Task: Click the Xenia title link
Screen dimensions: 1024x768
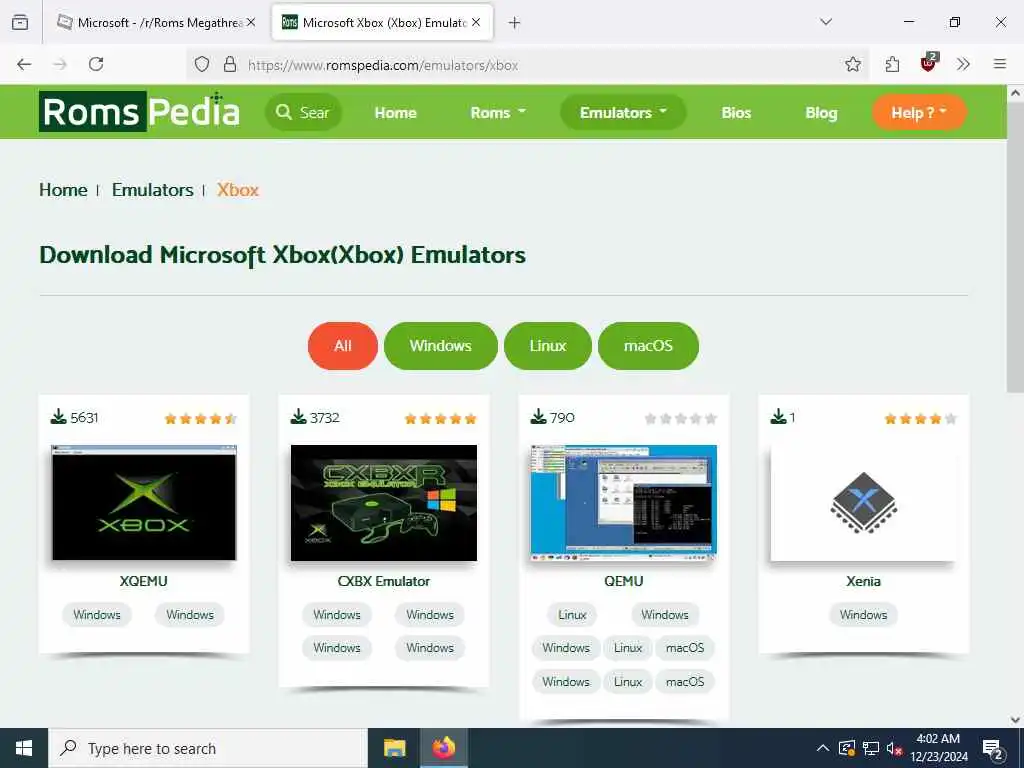Action: 863,581
